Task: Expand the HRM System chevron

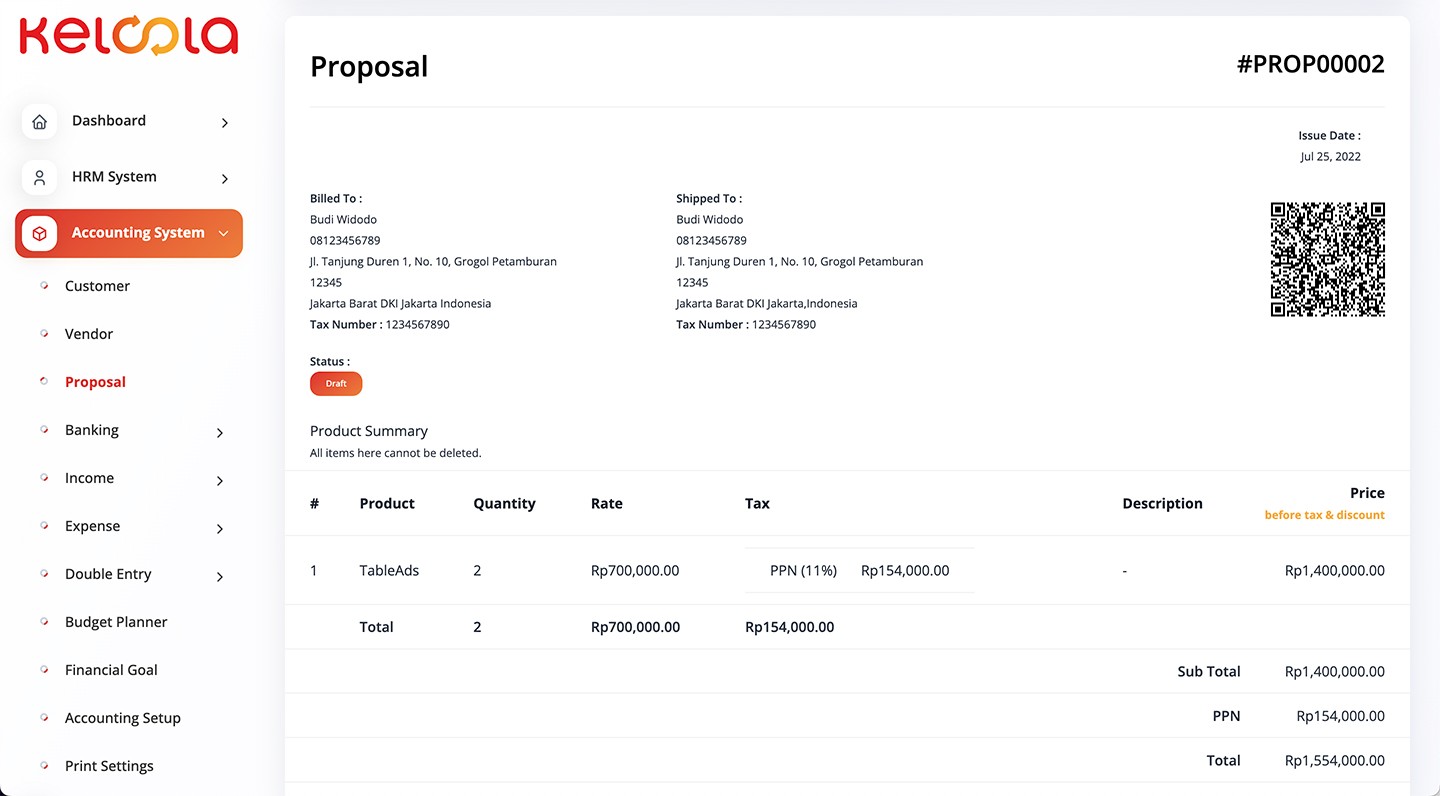Action: click(225, 179)
